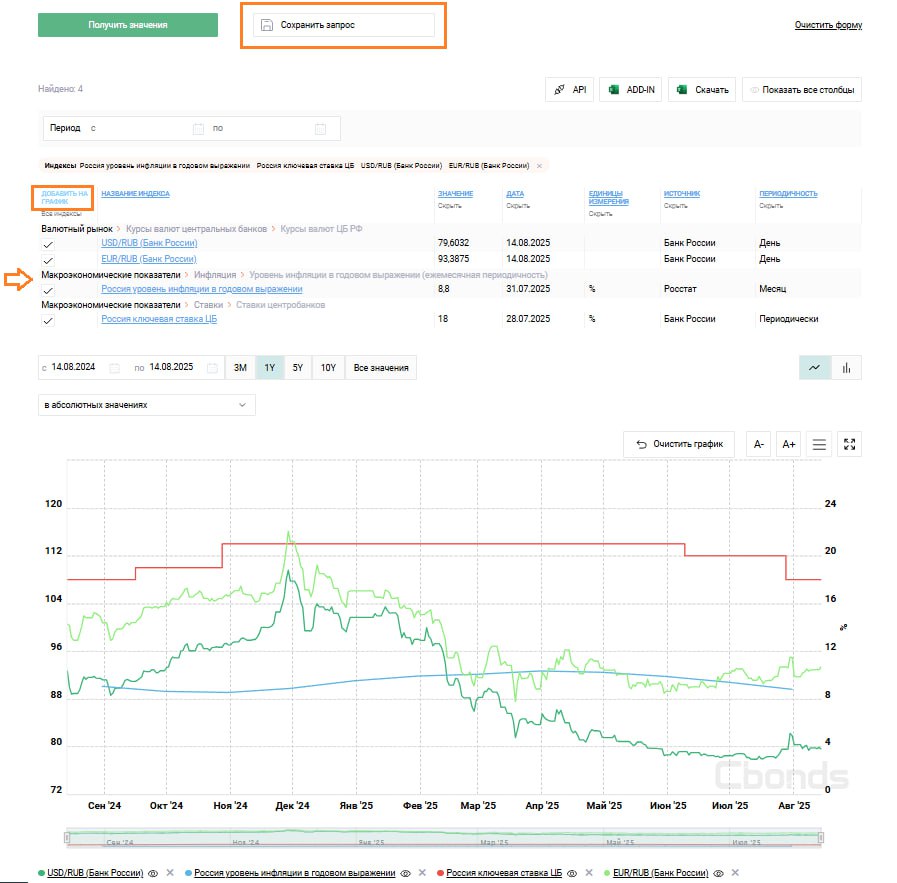Open calendar for period start date
Viewport: 897px width, 883px height.
[x=198, y=129]
